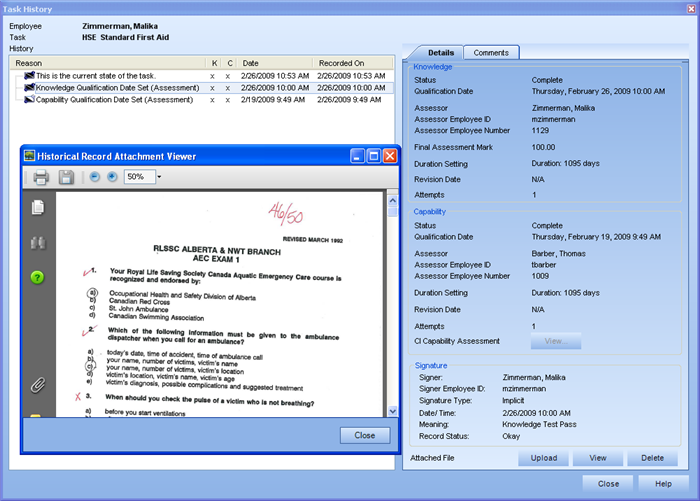Click the handwritten 46/50 score in document
The height and width of the screenshot is (501, 700).
click(x=286, y=214)
